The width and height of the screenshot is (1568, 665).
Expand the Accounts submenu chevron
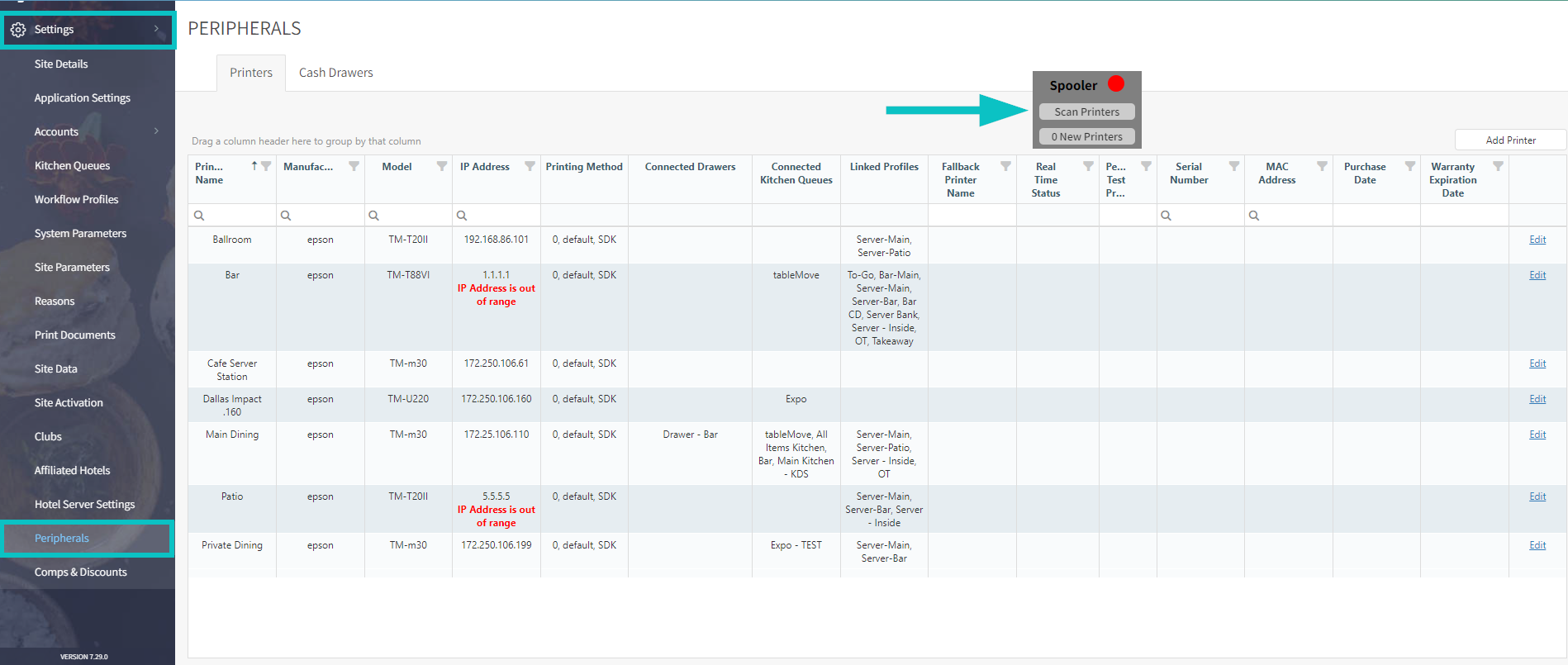156,131
